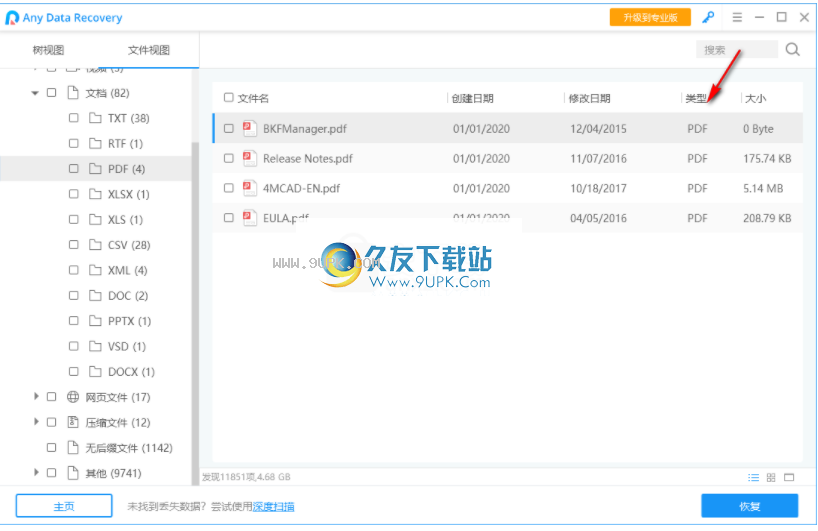Click the 升级到专业版 upgrade button
Screen dimensions: 818x531
pyautogui.click(x=650, y=18)
